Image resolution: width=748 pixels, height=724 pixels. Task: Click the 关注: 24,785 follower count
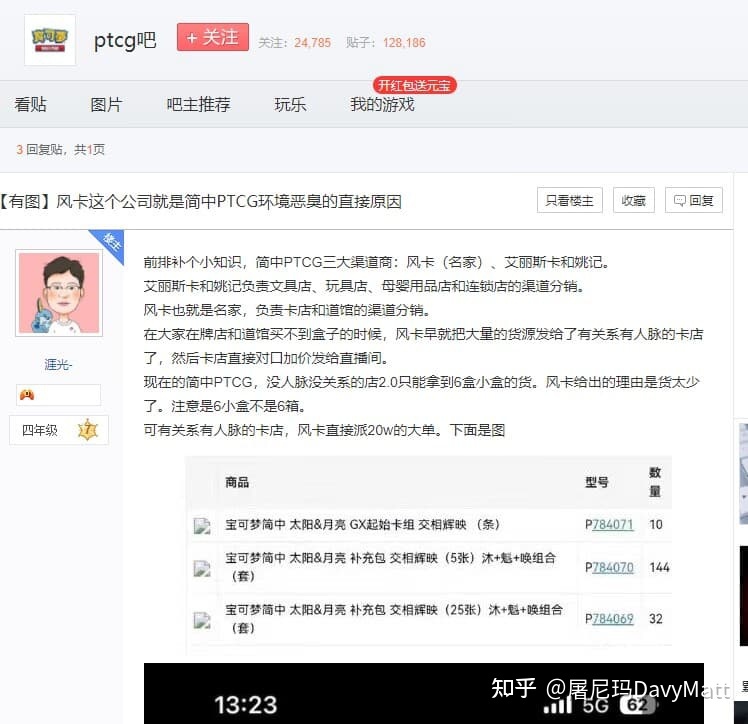click(x=294, y=43)
